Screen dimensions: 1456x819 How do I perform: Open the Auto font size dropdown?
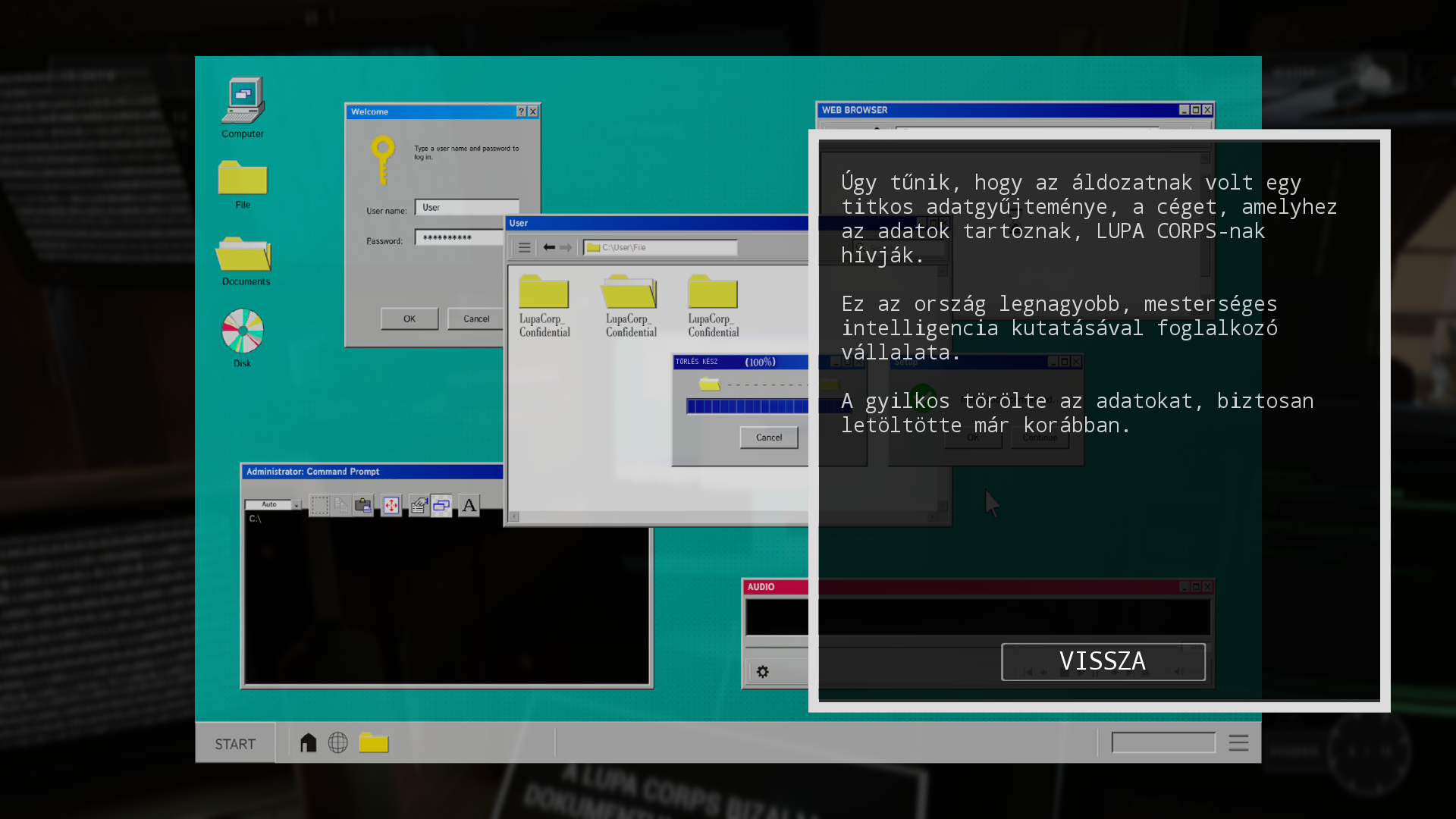tap(297, 505)
